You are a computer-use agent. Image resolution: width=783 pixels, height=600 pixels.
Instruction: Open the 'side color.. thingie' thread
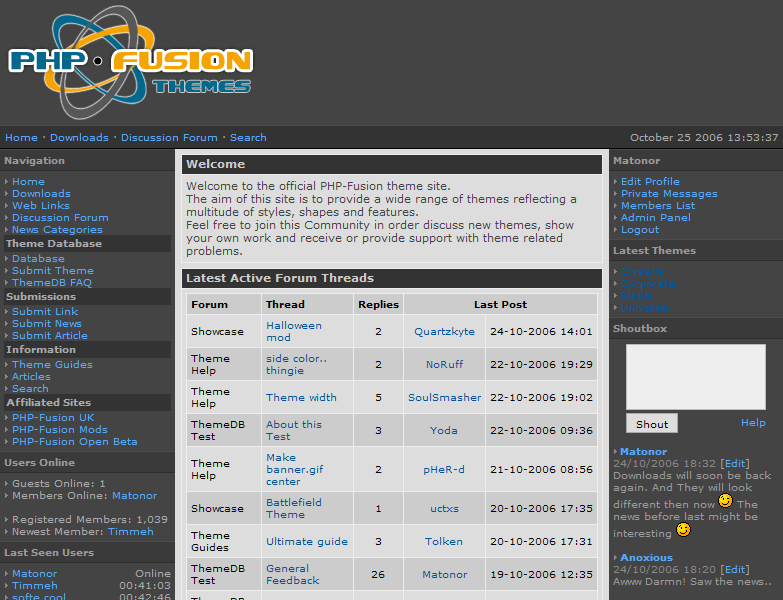click(x=296, y=364)
